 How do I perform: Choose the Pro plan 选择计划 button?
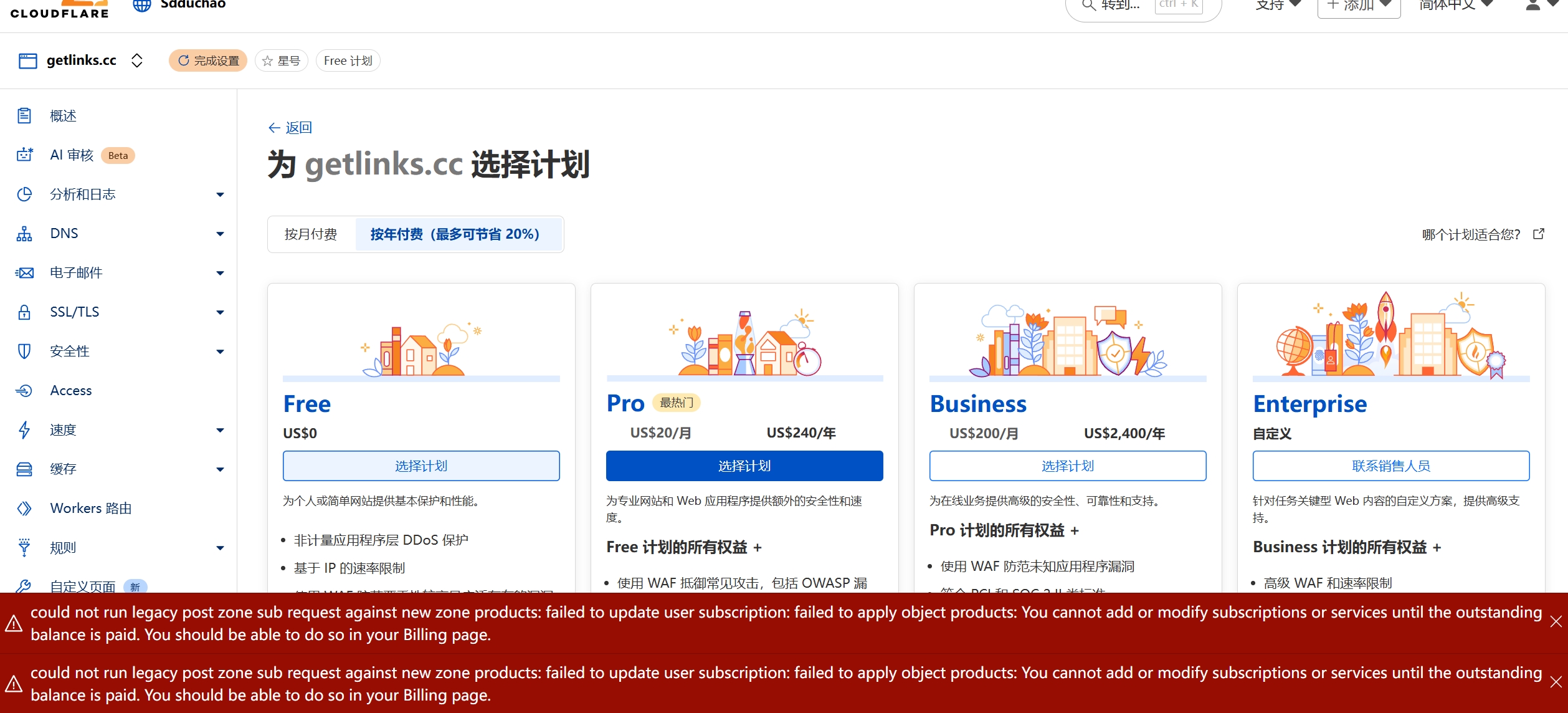pos(744,466)
